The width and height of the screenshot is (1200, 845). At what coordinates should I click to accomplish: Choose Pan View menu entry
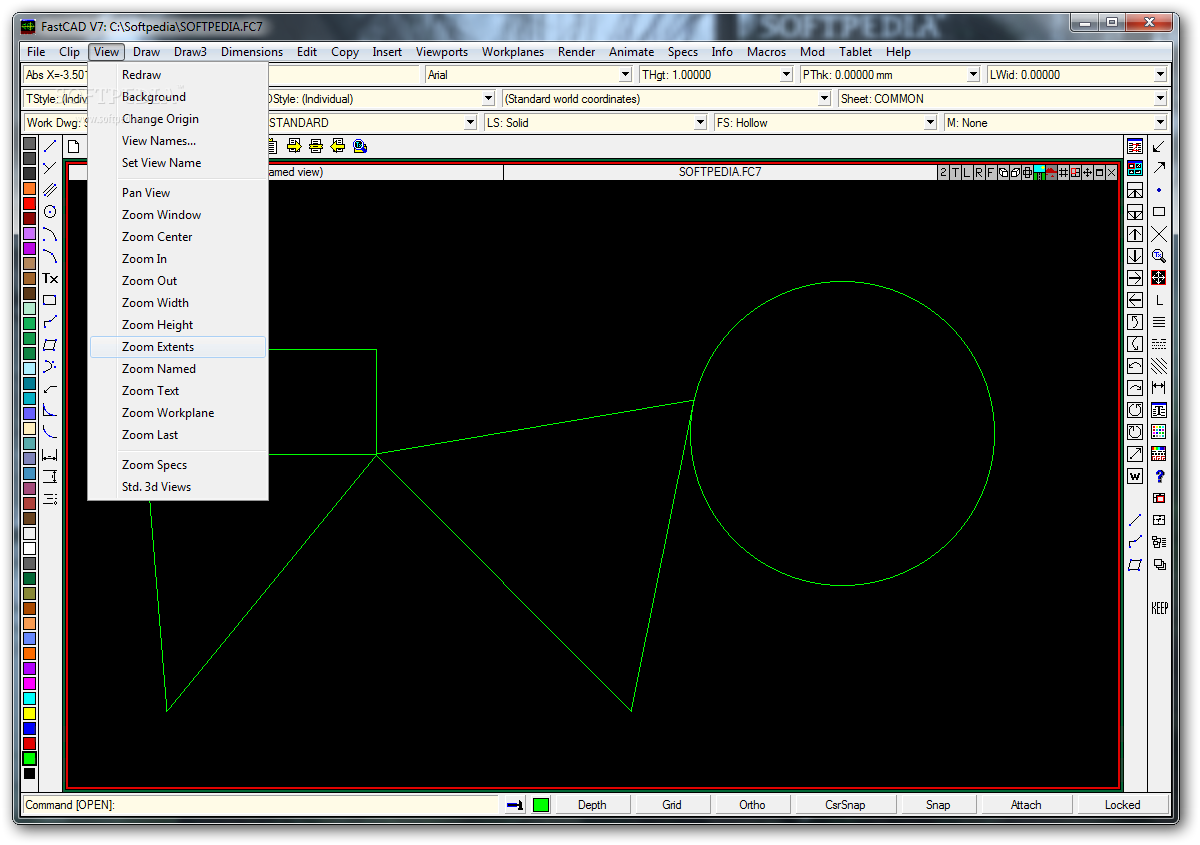178,193
